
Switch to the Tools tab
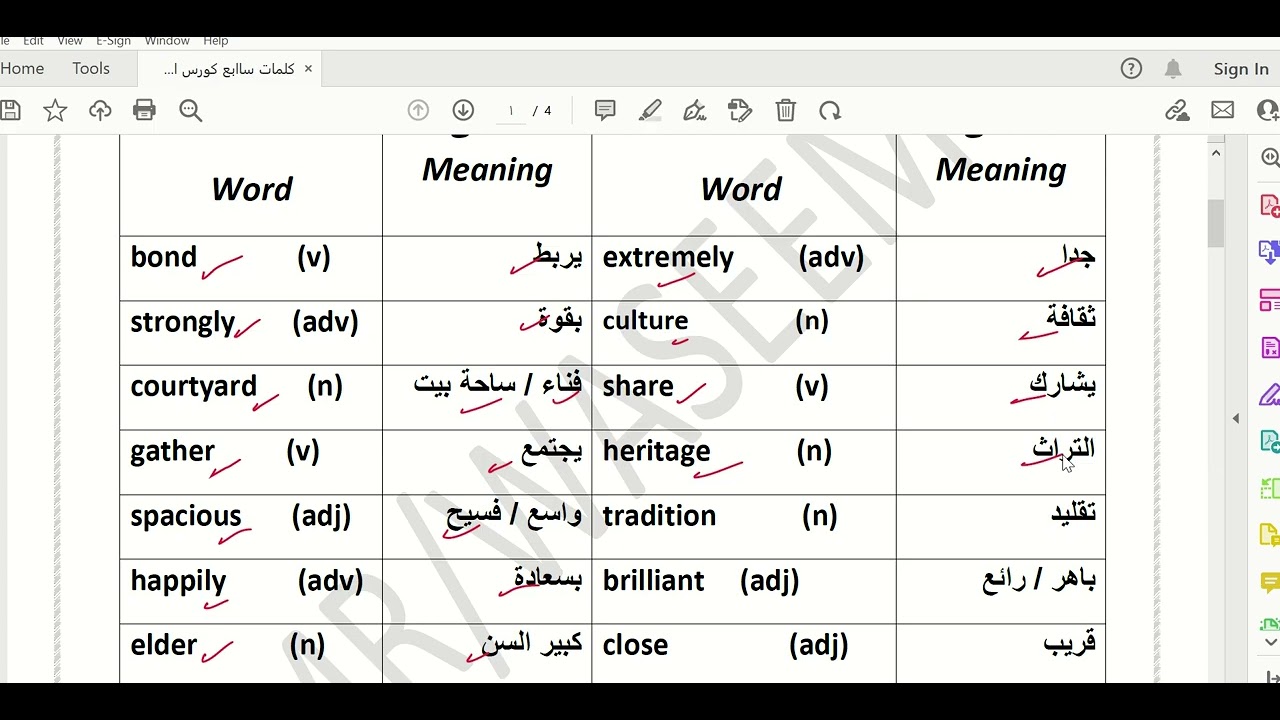[91, 68]
